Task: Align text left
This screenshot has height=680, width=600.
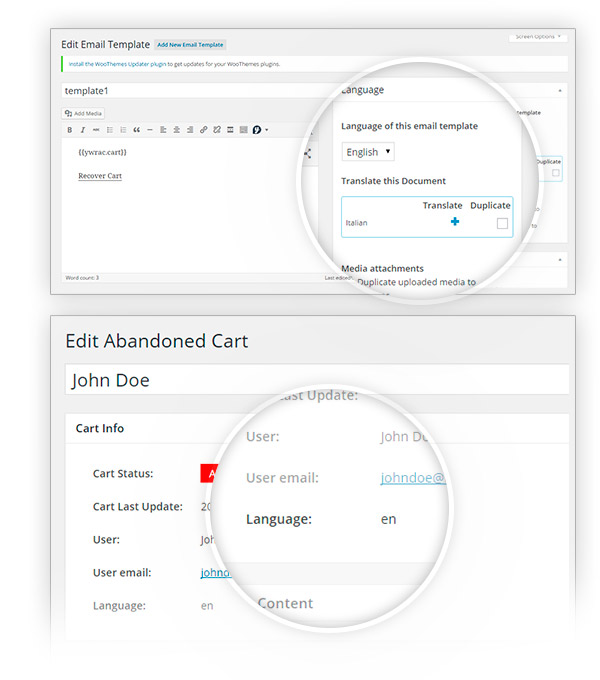Action: [163, 130]
